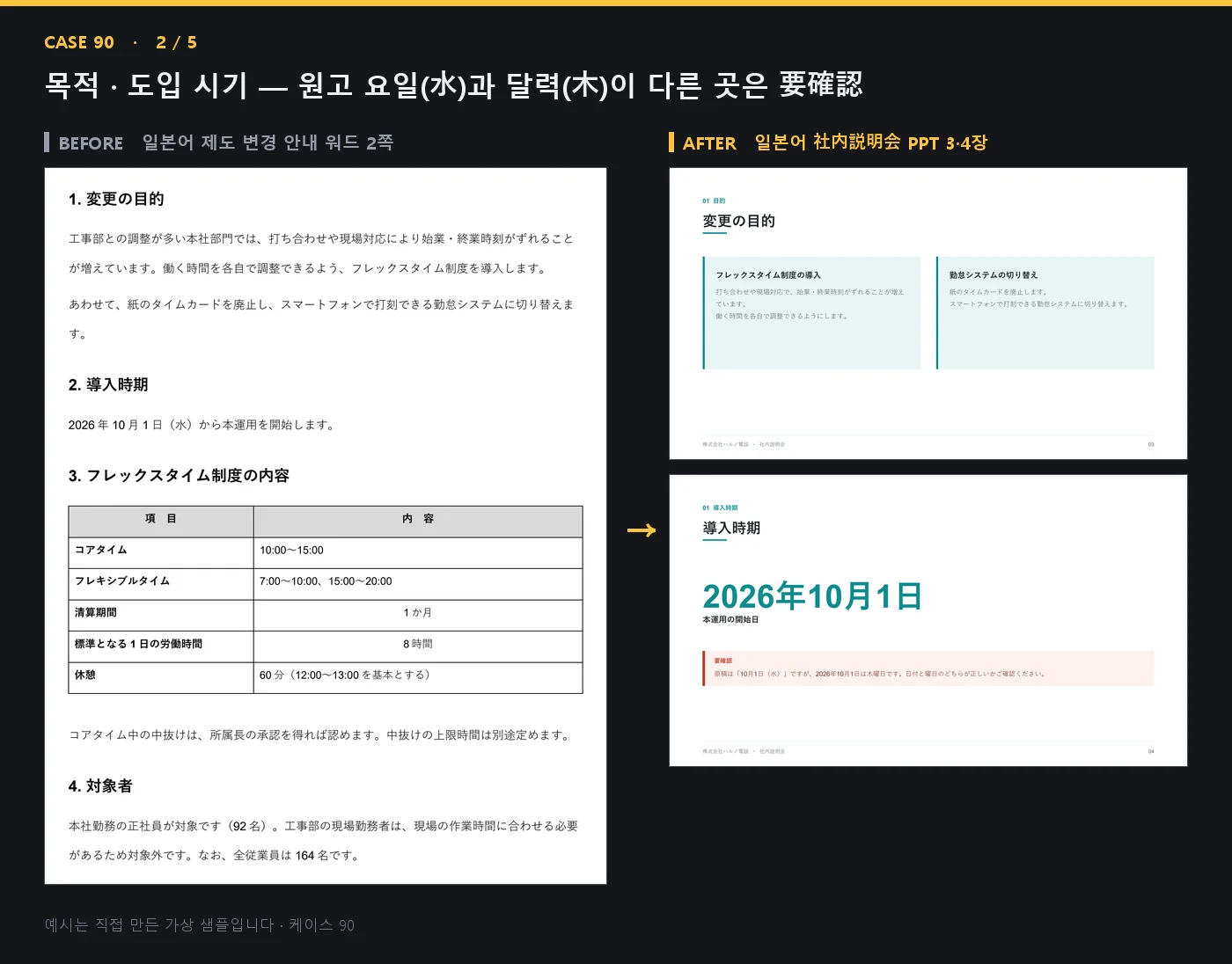
Task: Click the "일본어 제도 변경 안내 워드 2쪽" caption
Action: point(268,142)
